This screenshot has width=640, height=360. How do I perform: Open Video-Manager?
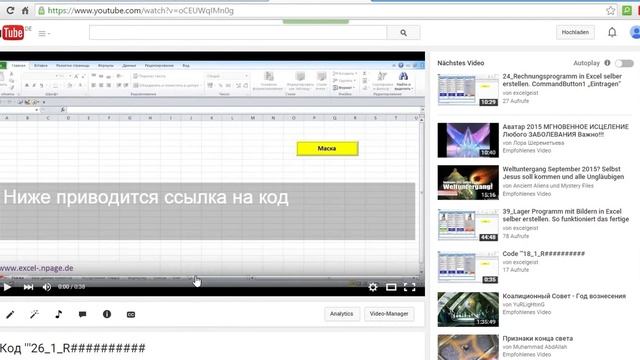(x=389, y=314)
